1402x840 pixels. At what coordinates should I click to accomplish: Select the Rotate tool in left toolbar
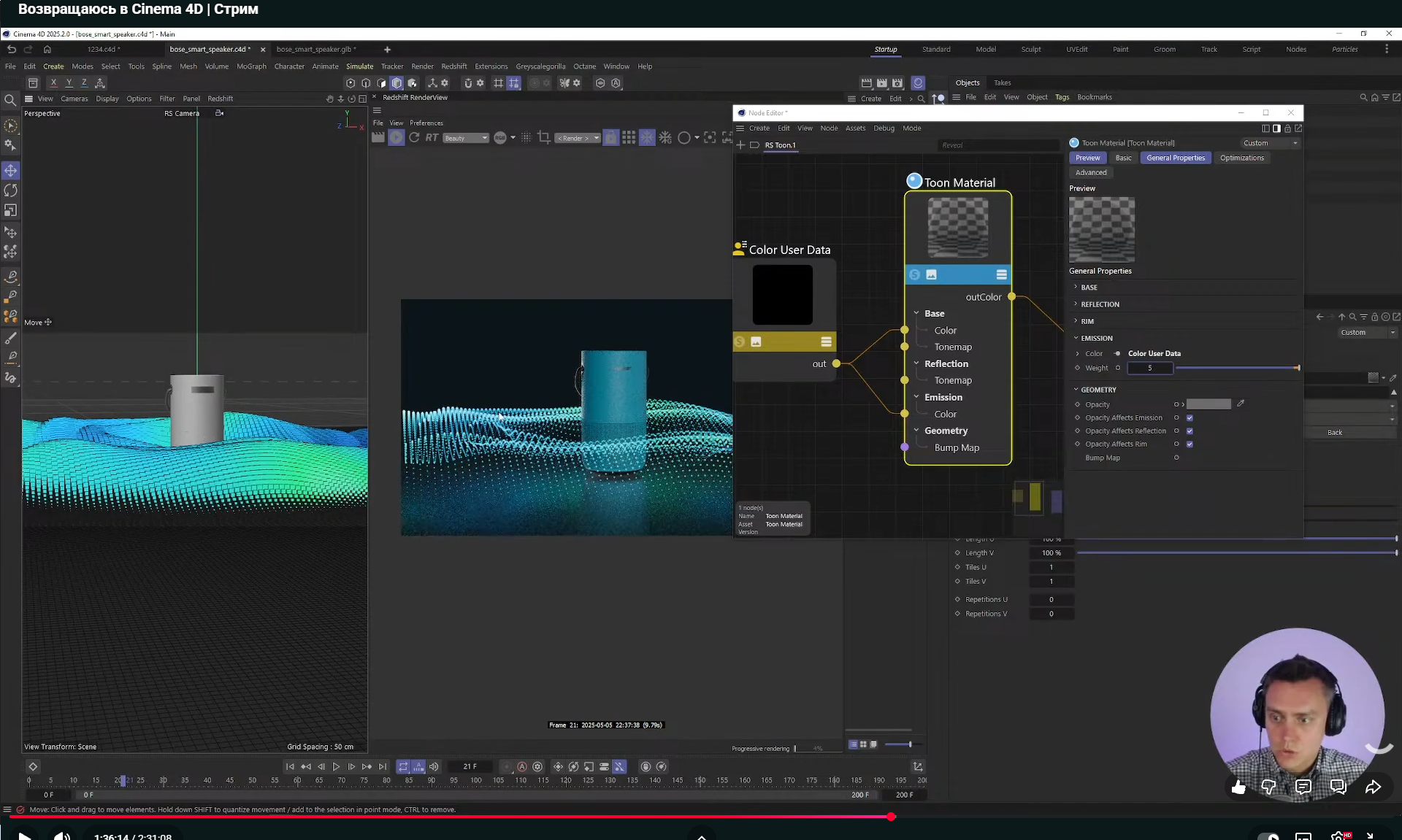coord(11,190)
